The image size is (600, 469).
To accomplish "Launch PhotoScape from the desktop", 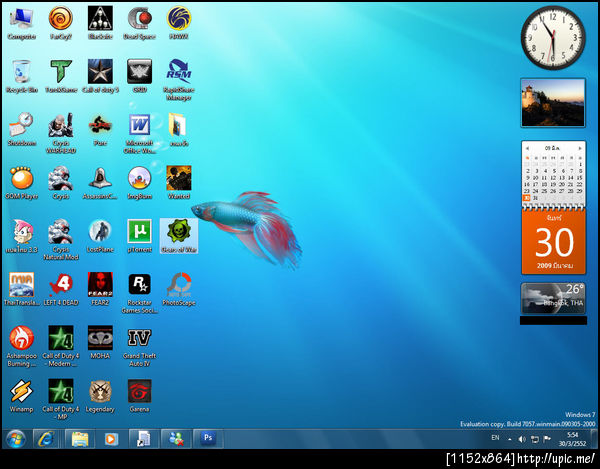I will point(179,289).
